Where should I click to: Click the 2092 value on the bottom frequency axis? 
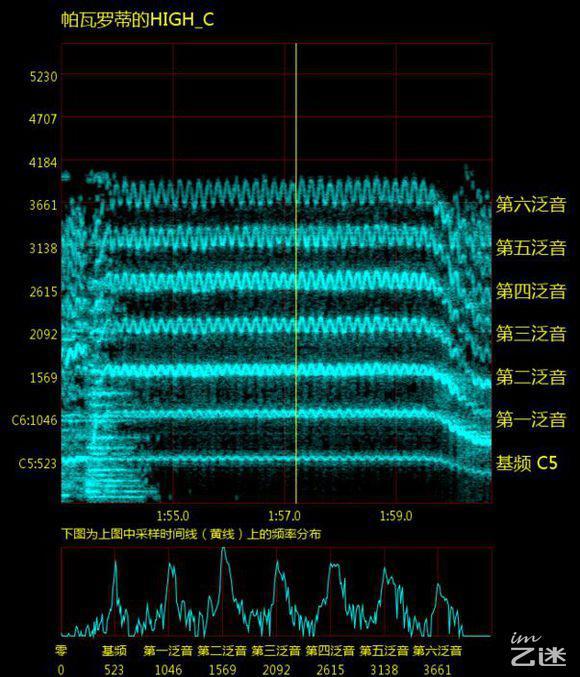276,670
